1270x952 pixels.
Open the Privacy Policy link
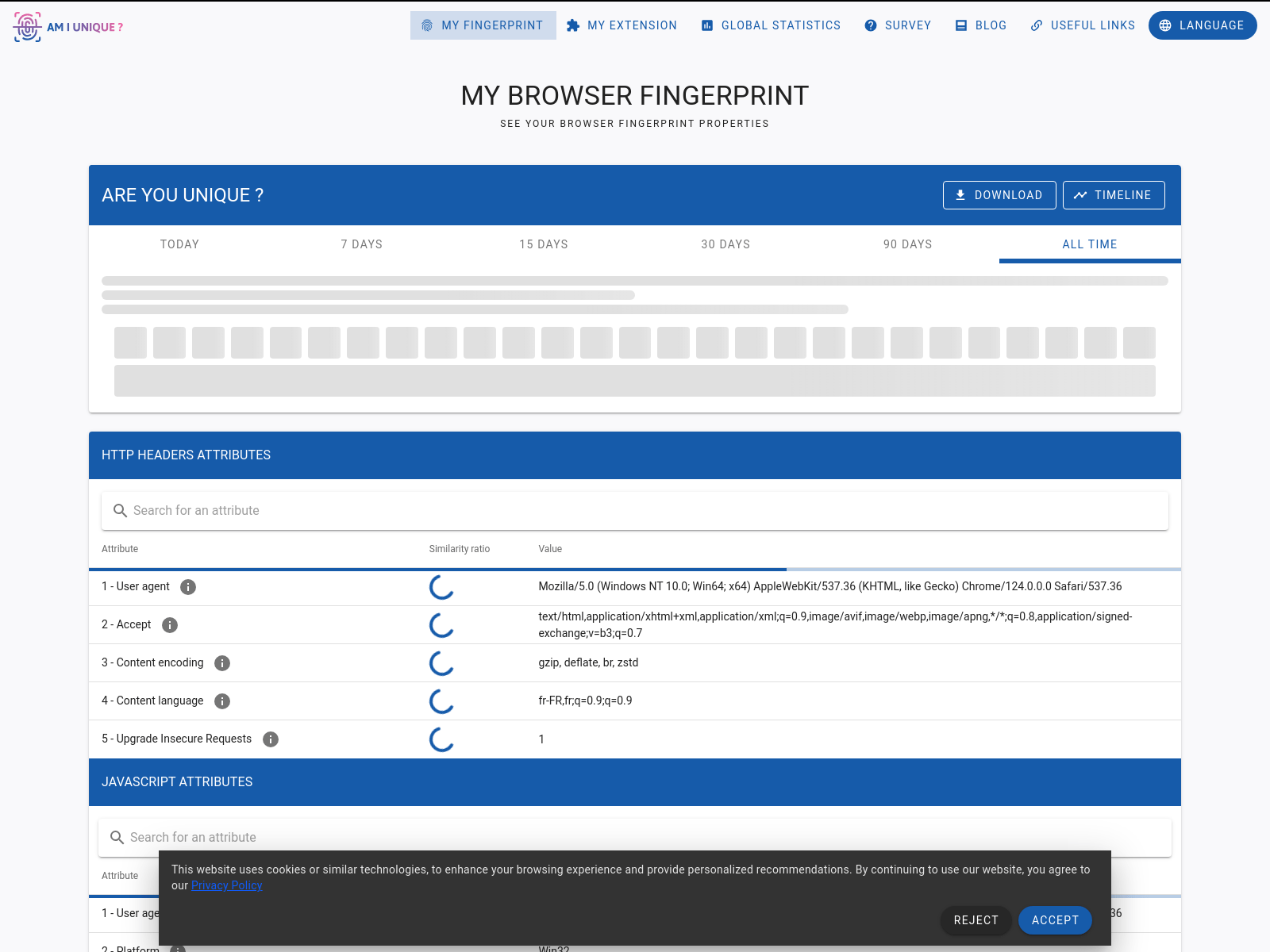pyautogui.click(x=226, y=885)
